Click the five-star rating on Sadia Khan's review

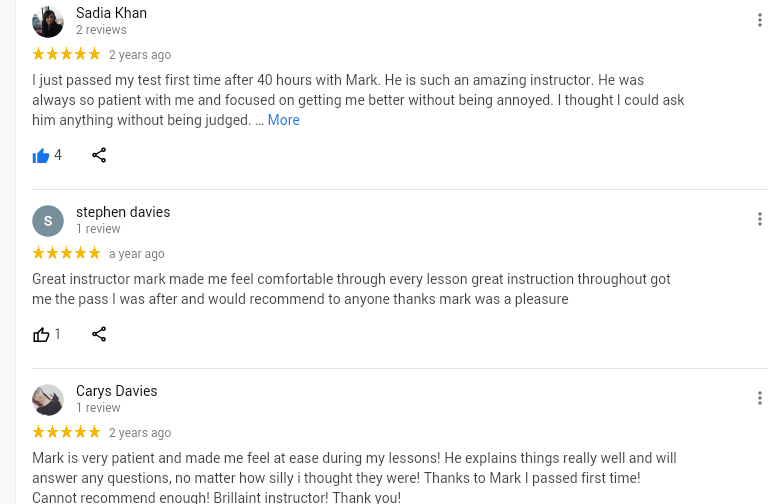pos(66,54)
